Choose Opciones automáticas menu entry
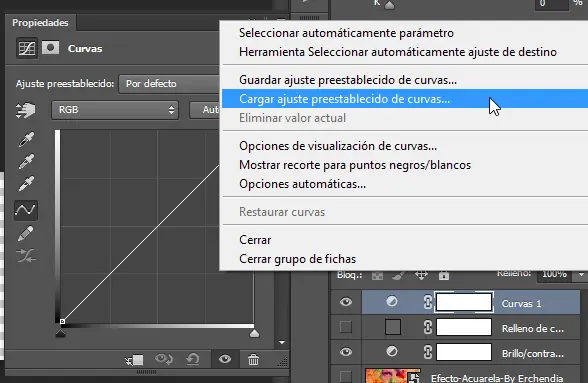The width and height of the screenshot is (588, 383). coord(302,184)
